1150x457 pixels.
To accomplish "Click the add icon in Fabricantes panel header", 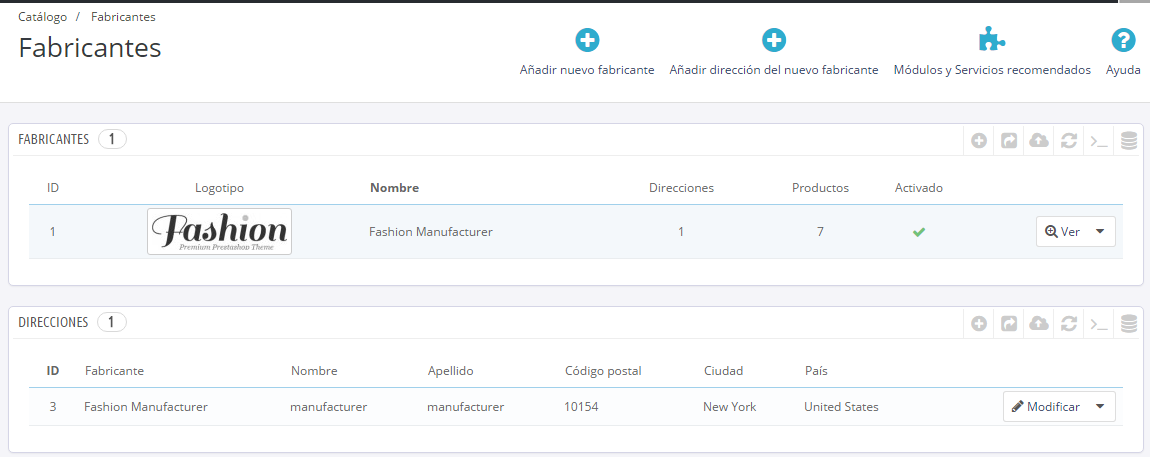I will point(979,141).
